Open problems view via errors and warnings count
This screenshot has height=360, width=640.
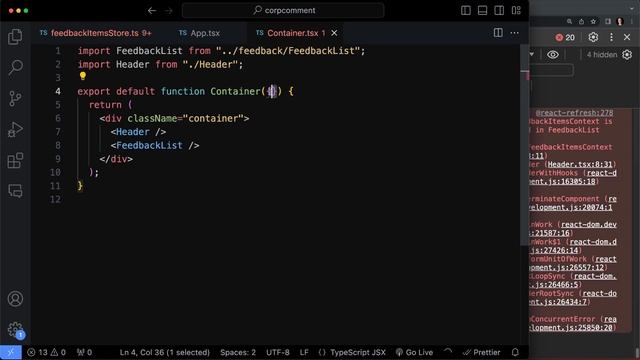[46, 352]
